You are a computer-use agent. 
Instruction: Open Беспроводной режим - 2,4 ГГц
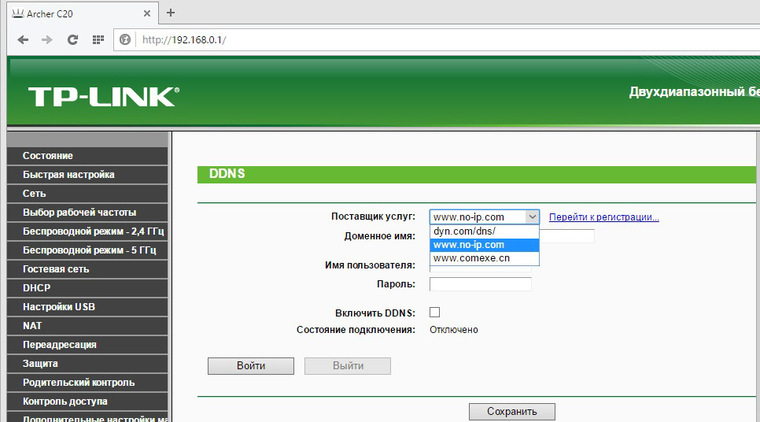pos(88,231)
